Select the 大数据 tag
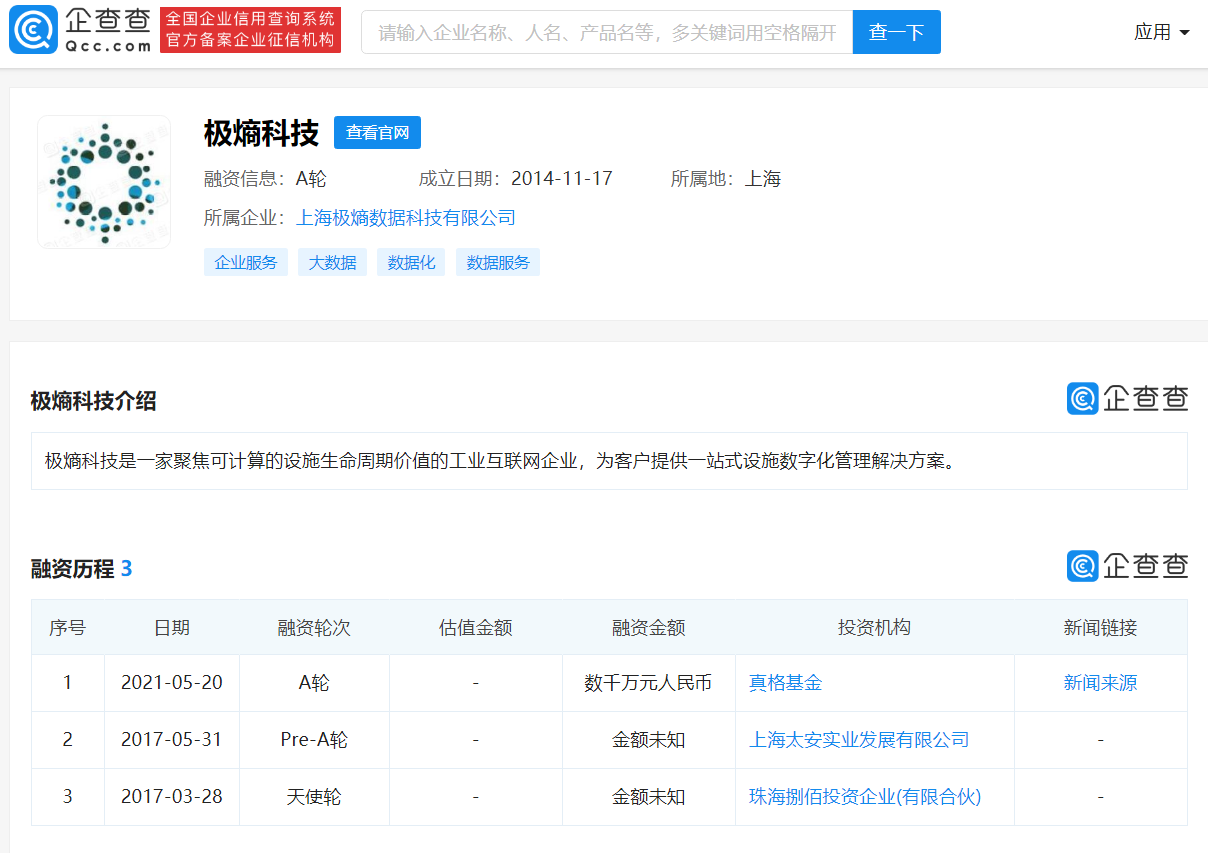The image size is (1208, 853). tap(333, 262)
